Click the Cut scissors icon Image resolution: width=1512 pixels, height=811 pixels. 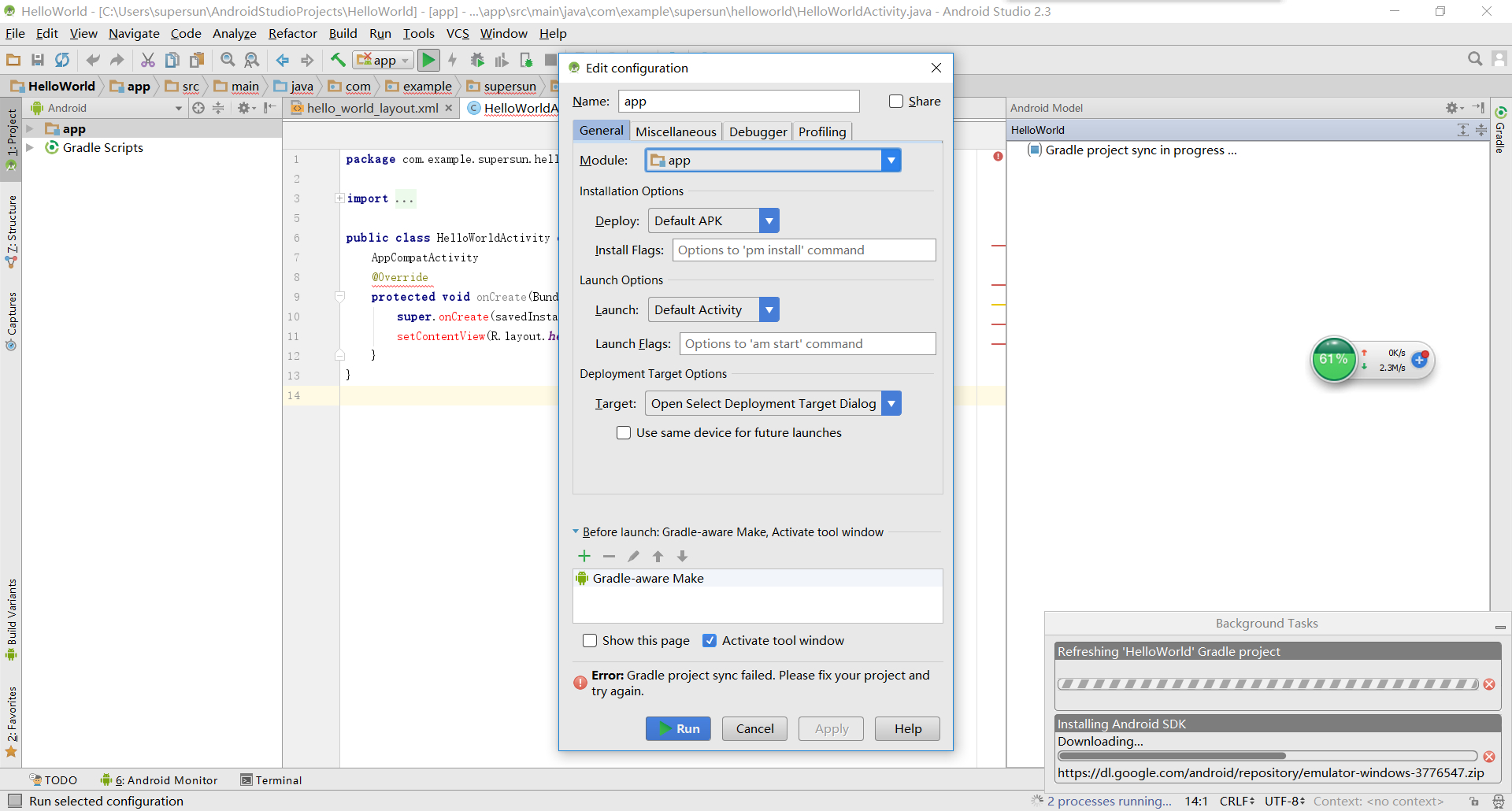pyautogui.click(x=147, y=60)
